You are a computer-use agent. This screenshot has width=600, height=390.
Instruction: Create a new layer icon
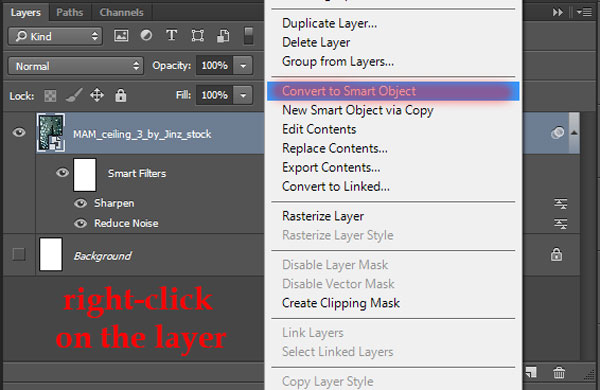[531, 372]
